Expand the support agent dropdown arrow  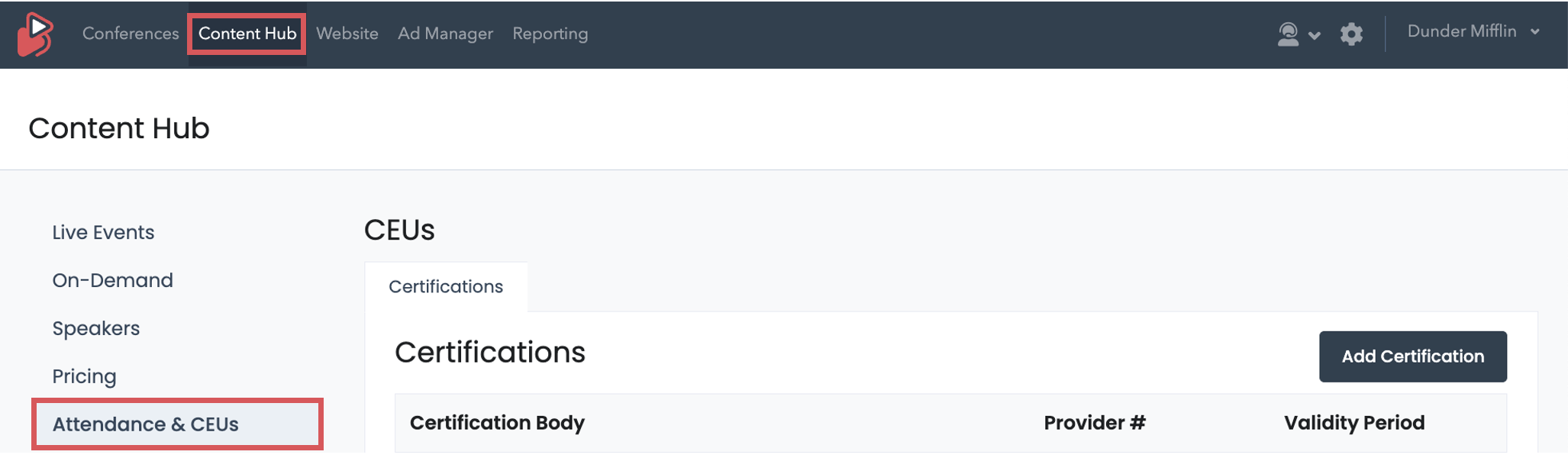(x=1314, y=35)
